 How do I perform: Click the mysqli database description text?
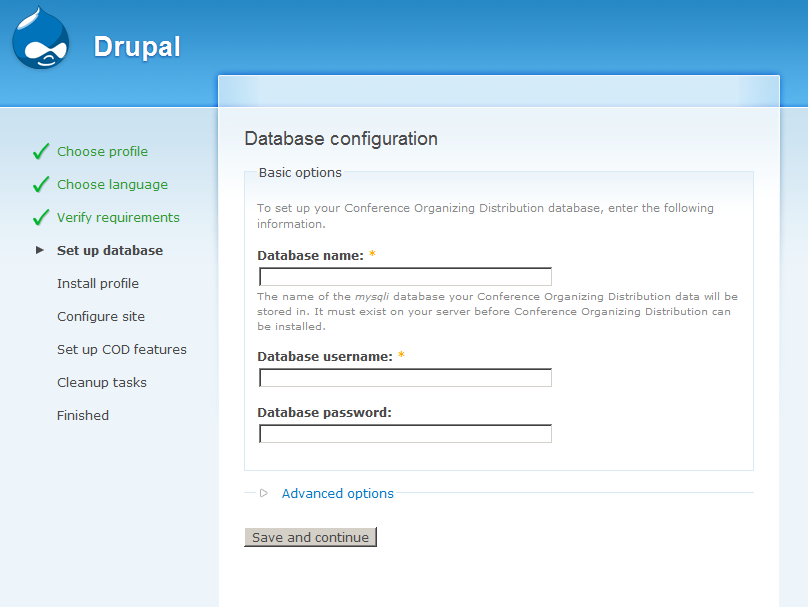coord(497,311)
